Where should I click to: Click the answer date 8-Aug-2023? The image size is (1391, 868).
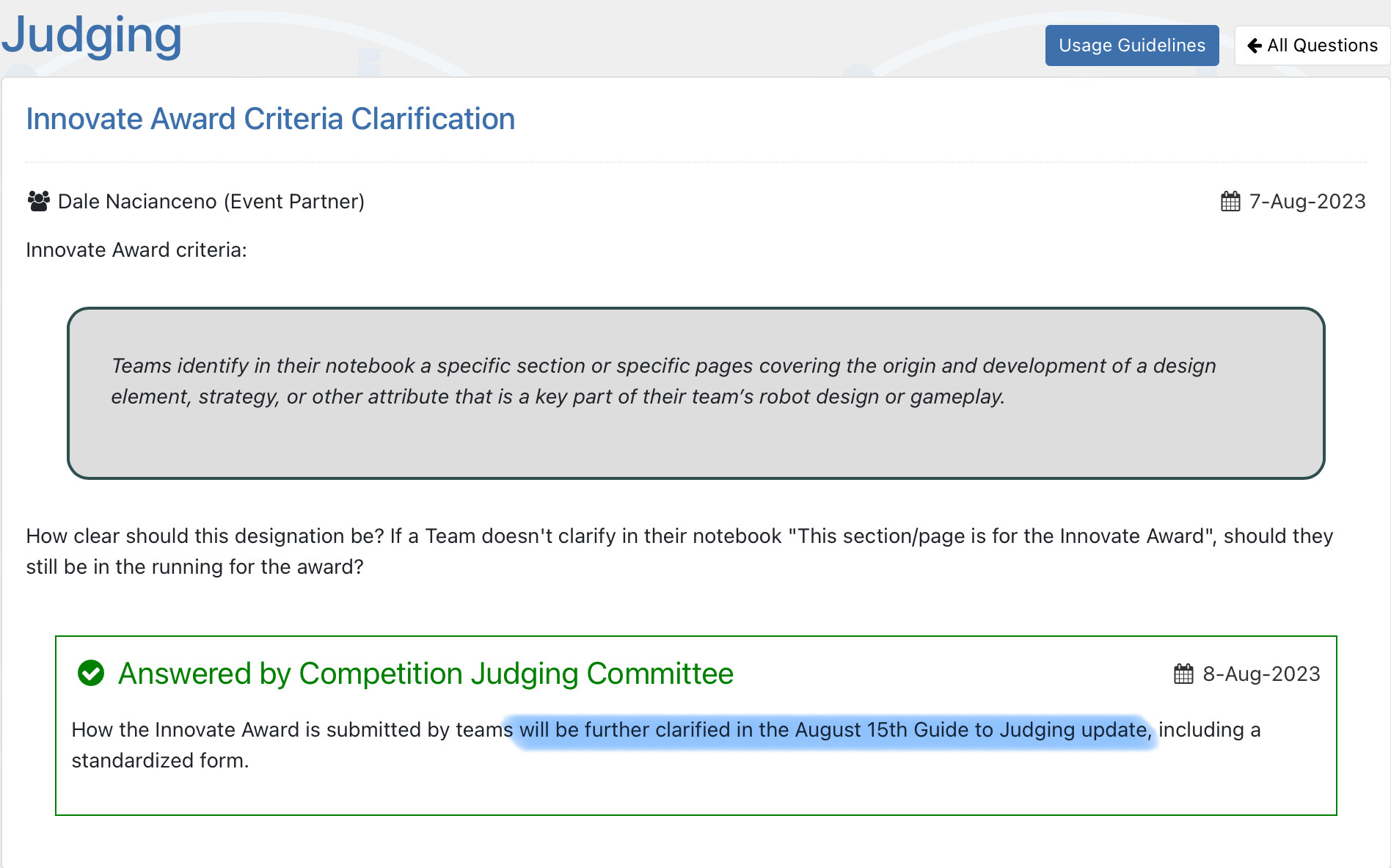[1261, 674]
